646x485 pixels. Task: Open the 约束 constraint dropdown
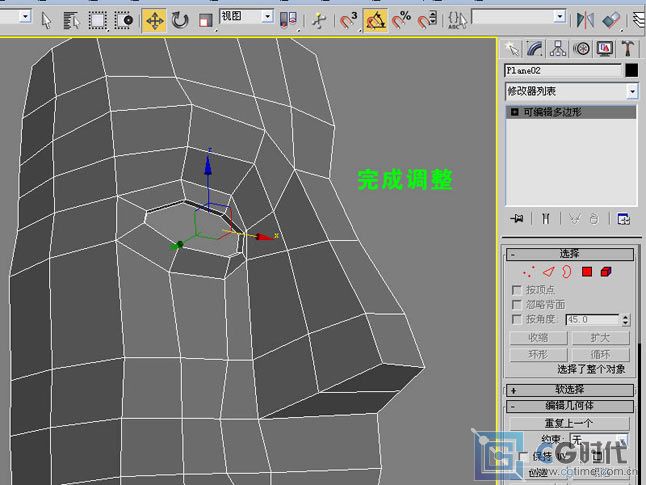point(599,440)
